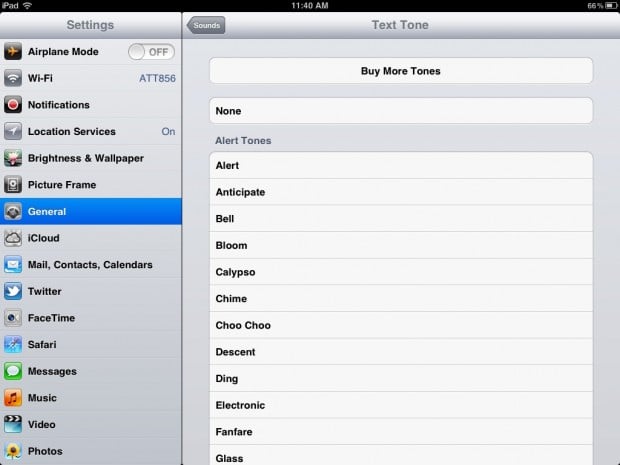Tap the 11:40 AM clock
This screenshot has width=620, height=465.
(310, 6)
